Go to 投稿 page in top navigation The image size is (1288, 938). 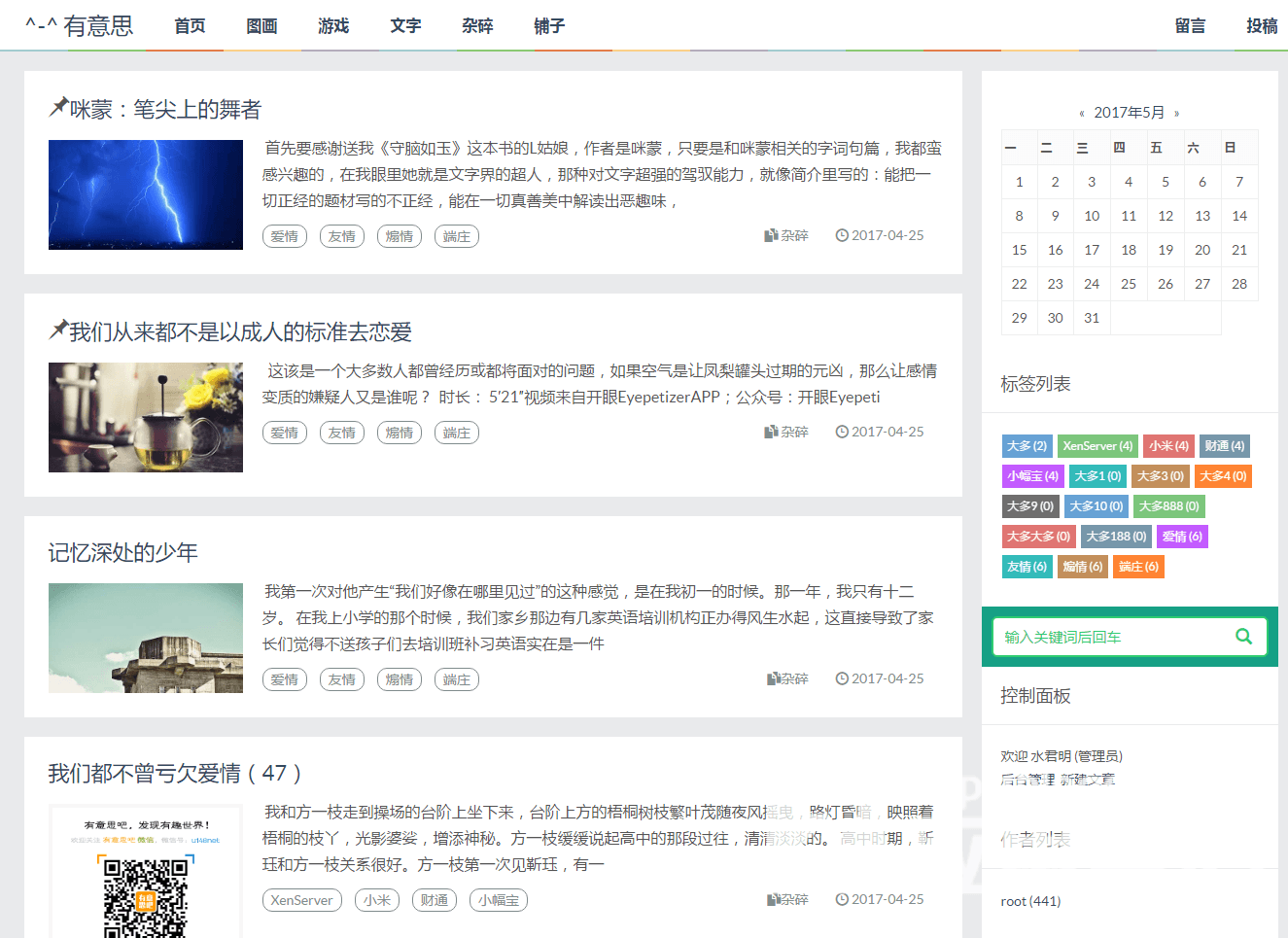1262,26
